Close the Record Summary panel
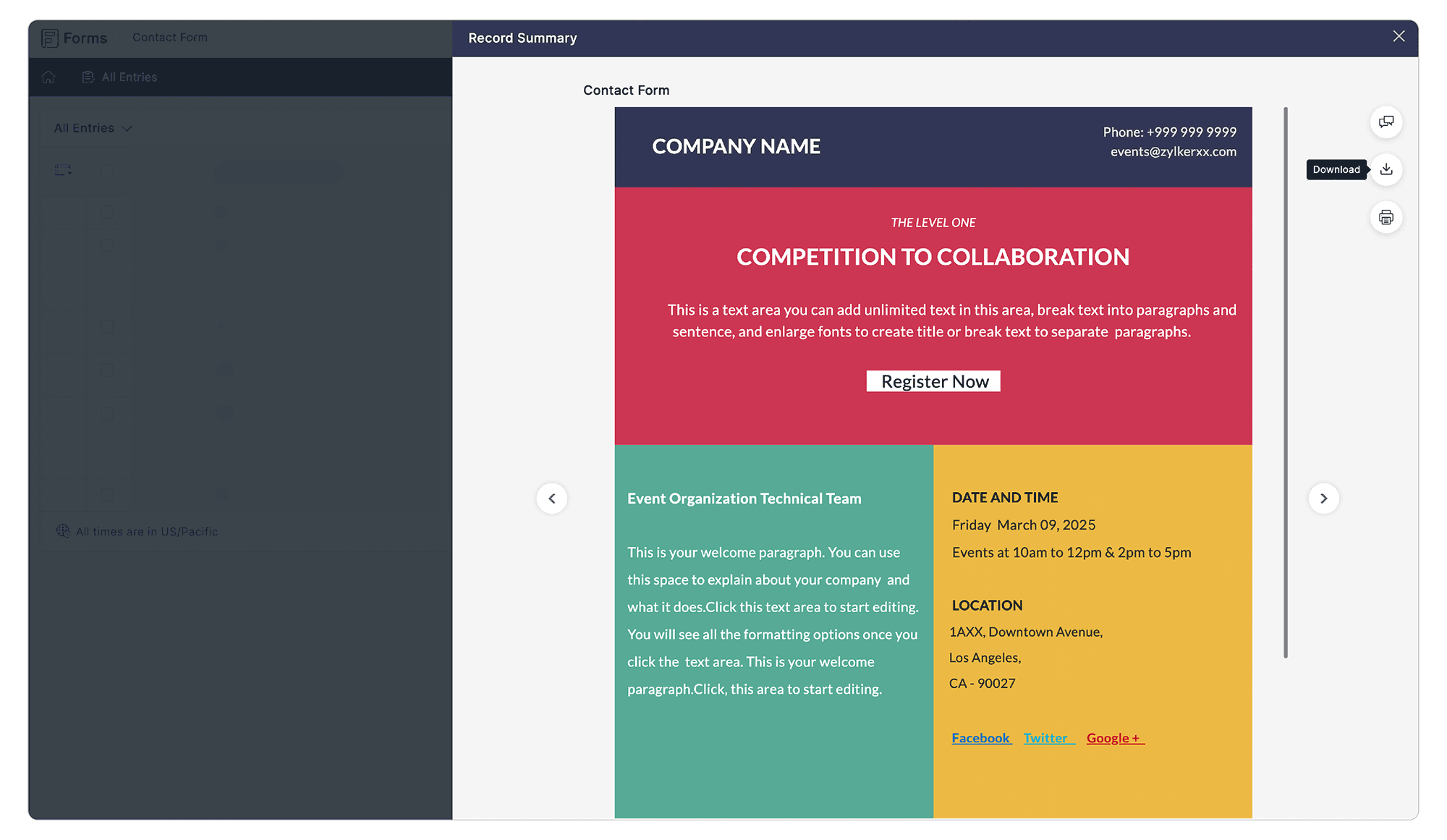1447x840 pixels. pos(1399,36)
